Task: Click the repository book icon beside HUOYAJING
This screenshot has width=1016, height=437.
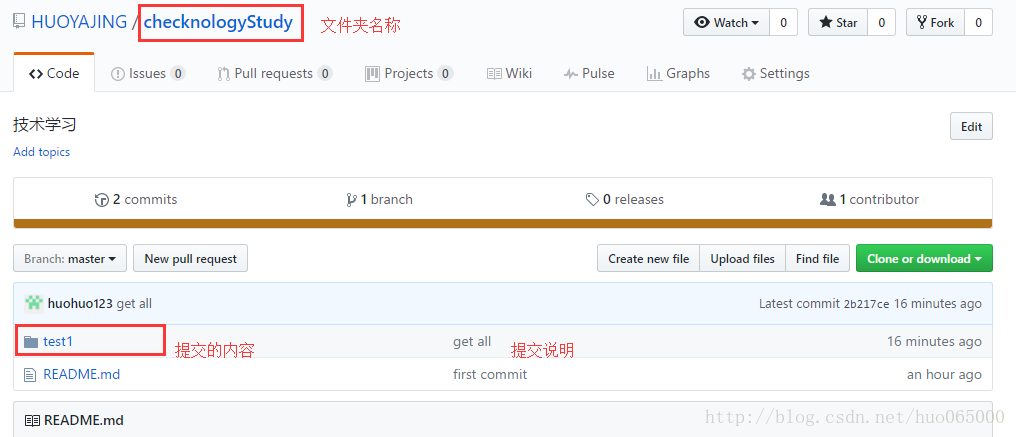Action: tap(19, 22)
